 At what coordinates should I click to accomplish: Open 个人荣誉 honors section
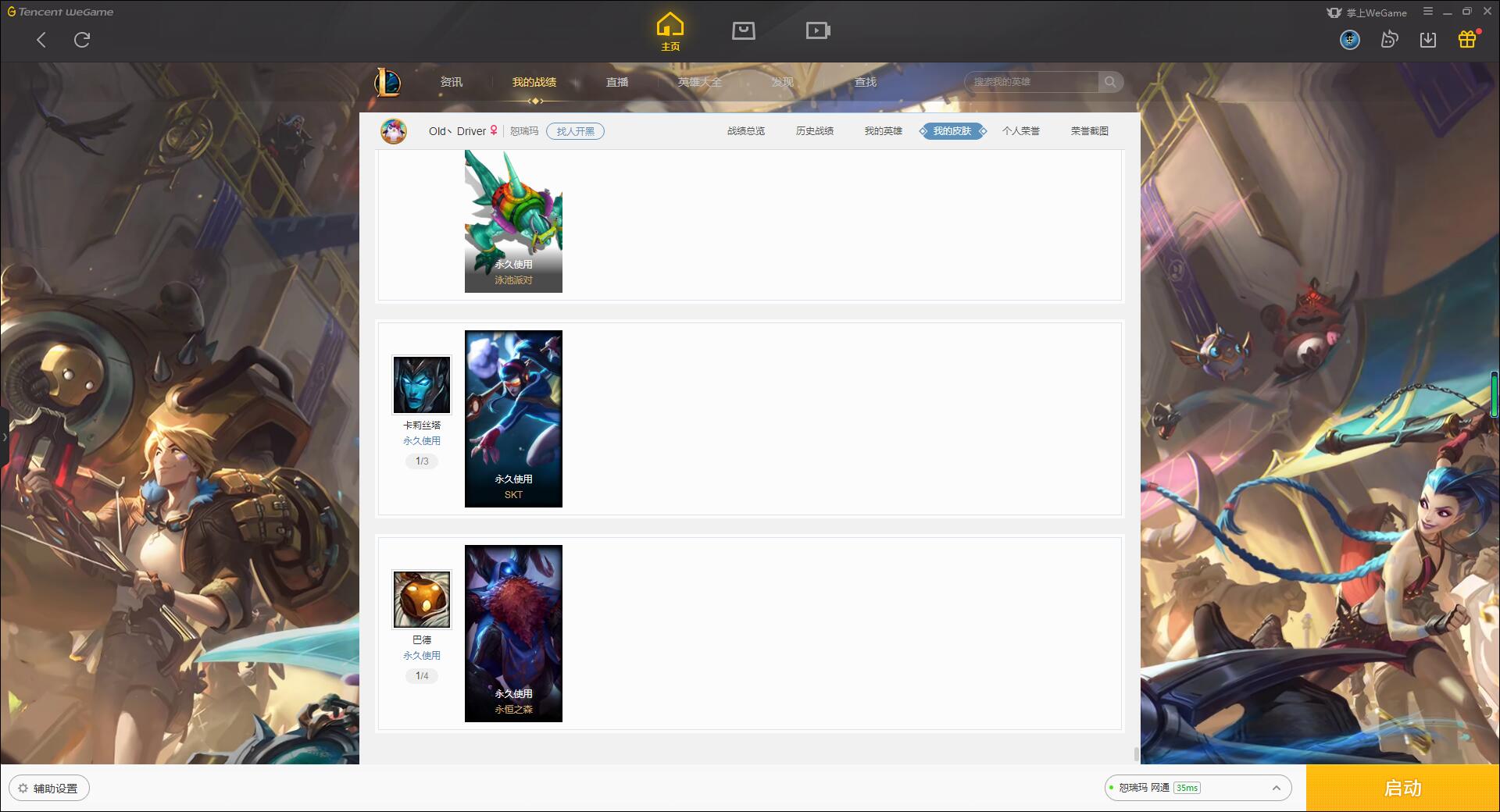pyautogui.click(x=1021, y=131)
